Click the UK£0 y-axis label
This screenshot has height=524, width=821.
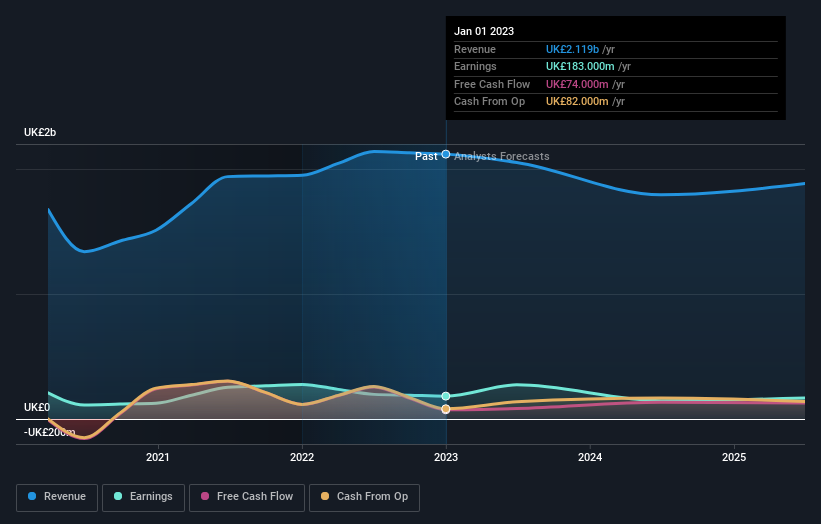(x=37, y=407)
